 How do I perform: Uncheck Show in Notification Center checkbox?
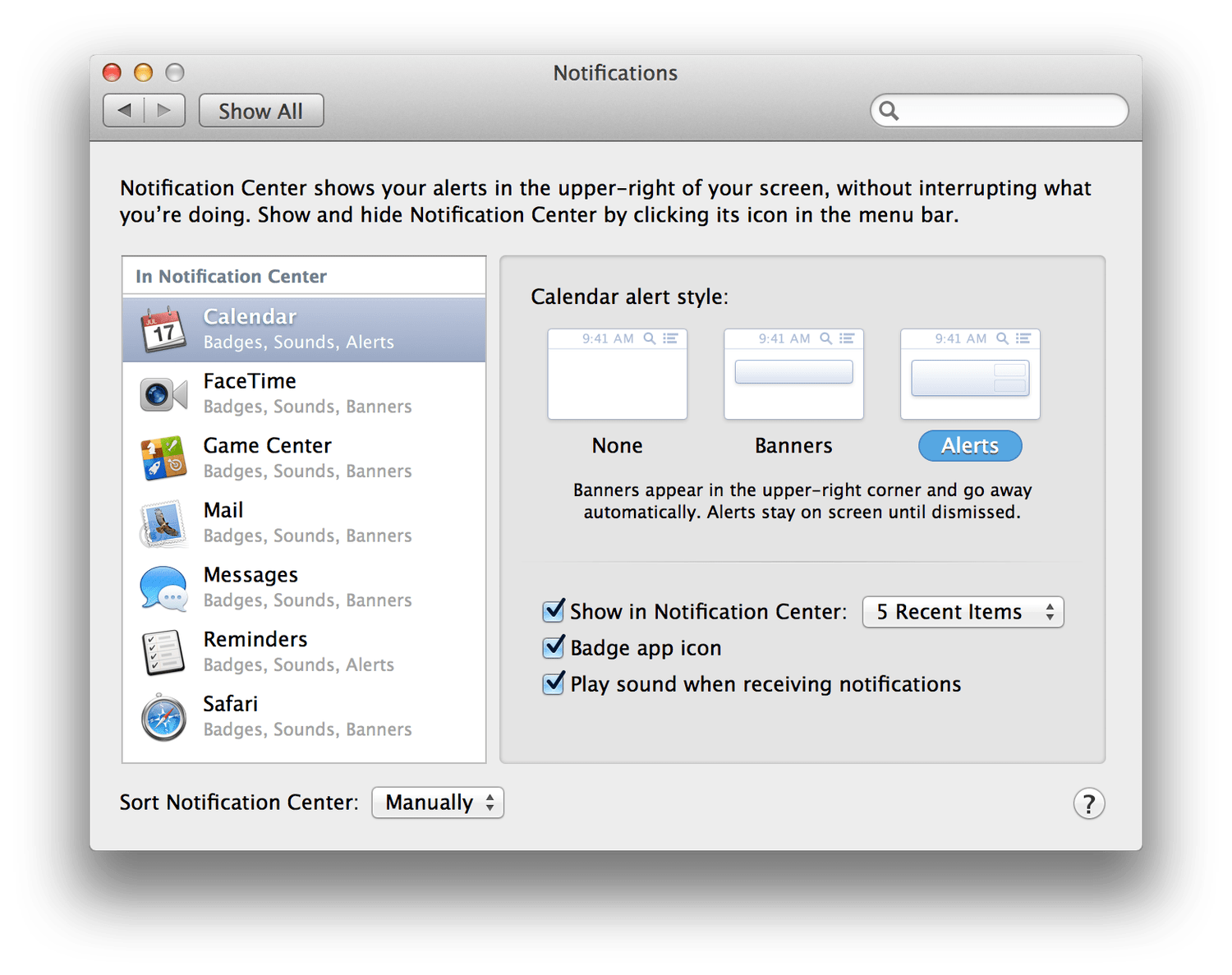click(x=554, y=611)
